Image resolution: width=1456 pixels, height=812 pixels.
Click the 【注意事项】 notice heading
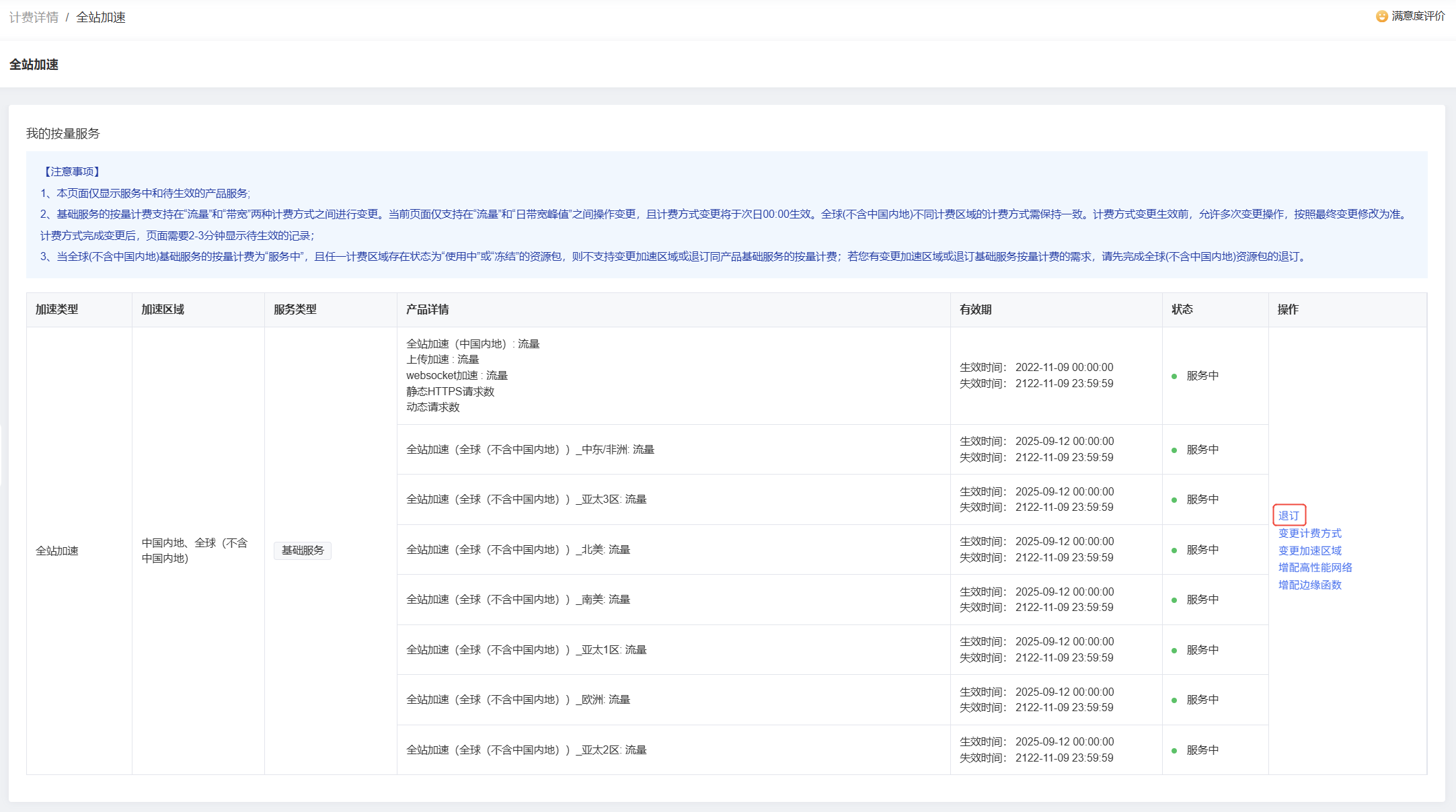click(x=72, y=172)
